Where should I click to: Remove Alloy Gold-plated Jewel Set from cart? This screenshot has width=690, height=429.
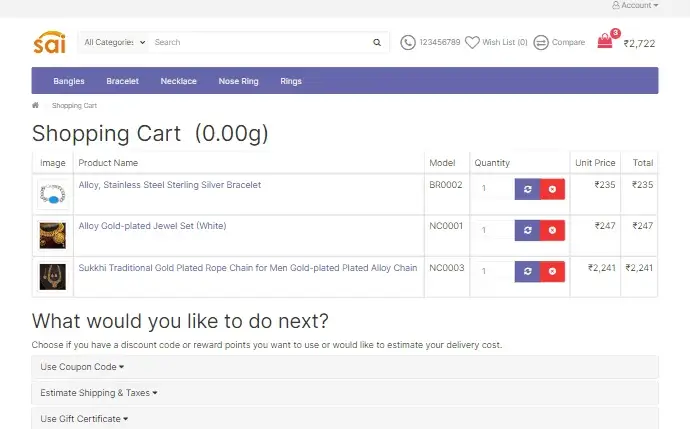click(553, 230)
